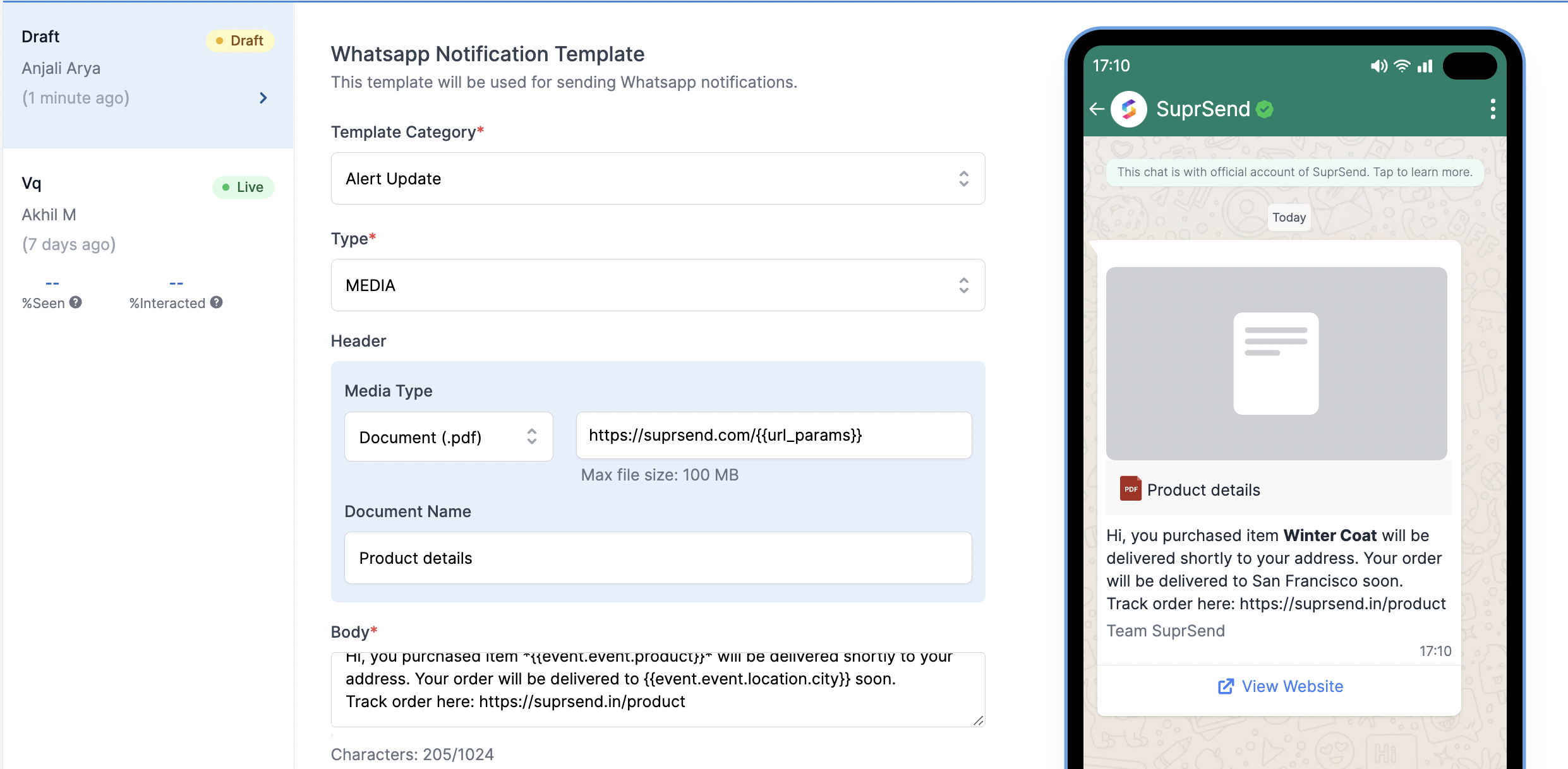Image resolution: width=1568 pixels, height=769 pixels.
Task: Click the external link icon beside View Website
Action: tap(1226, 686)
